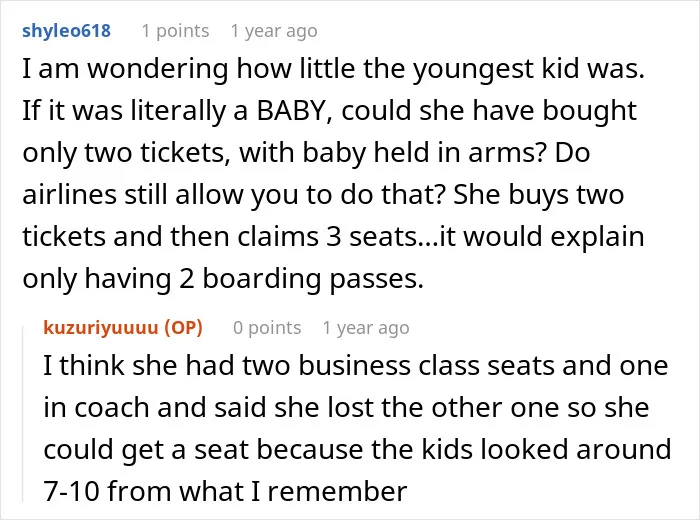This screenshot has width=700, height=520.
Task: Click the text '7-10 from what I remember'
Action: click(225, 491)
